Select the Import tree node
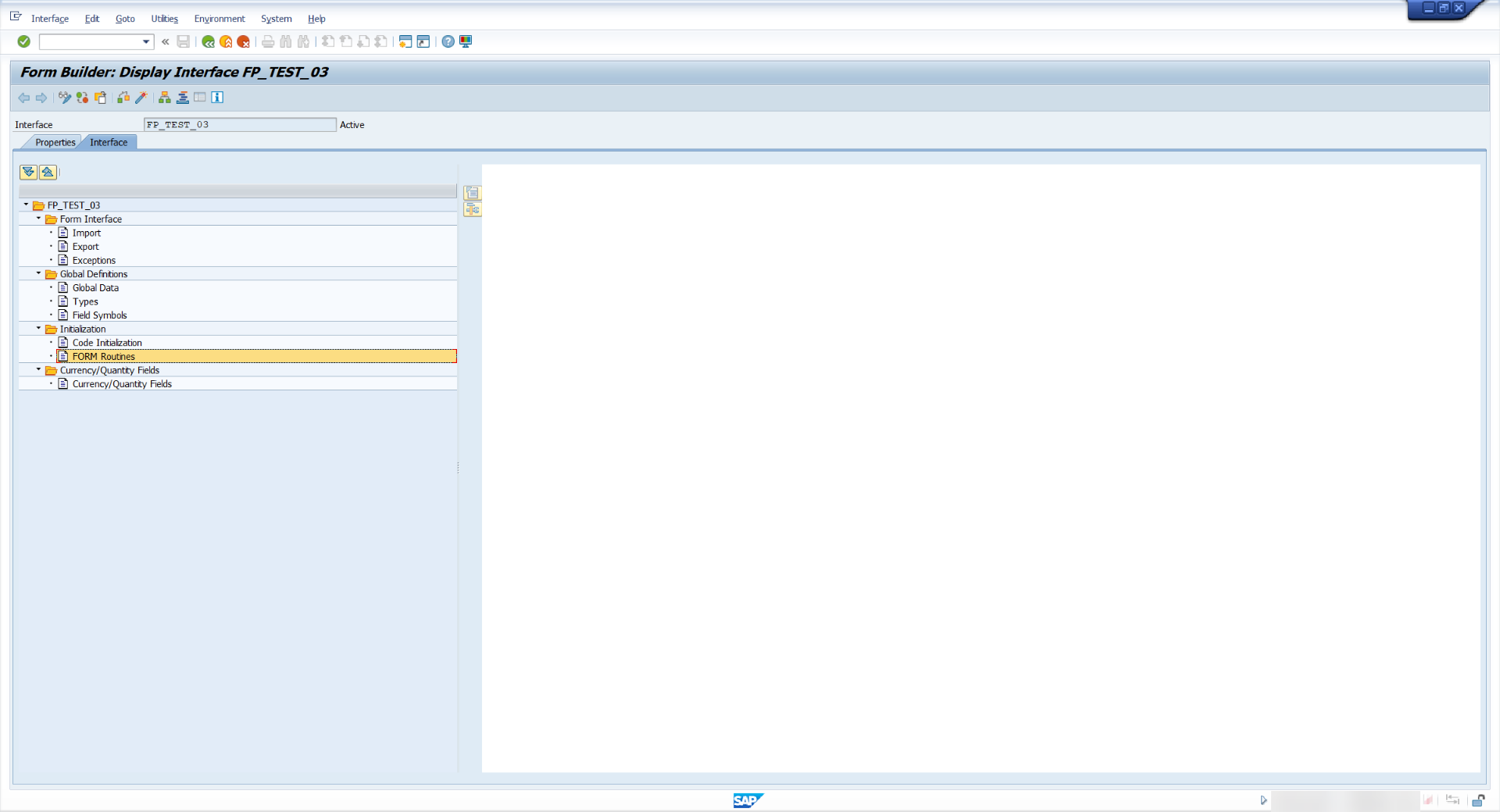 coord(87,233)
